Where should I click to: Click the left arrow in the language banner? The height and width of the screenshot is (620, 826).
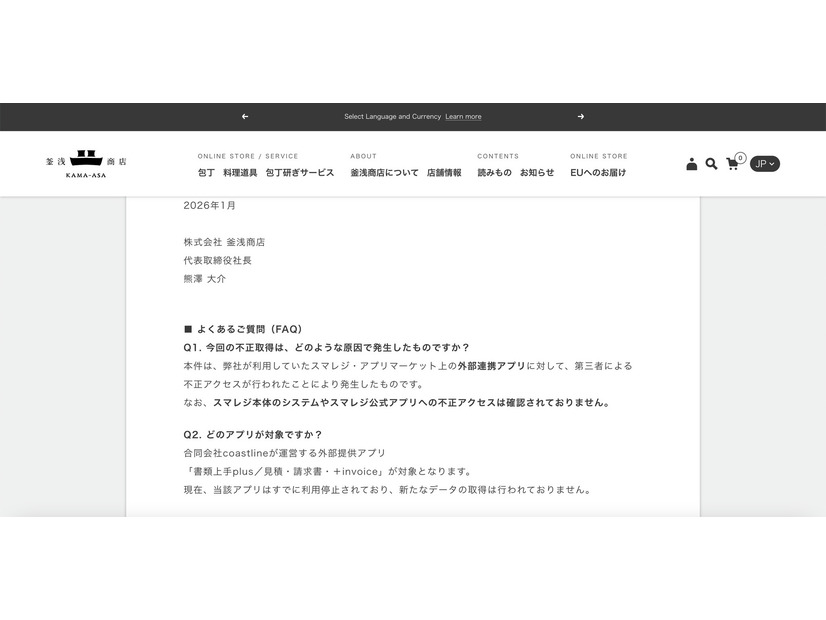[245, 117]
